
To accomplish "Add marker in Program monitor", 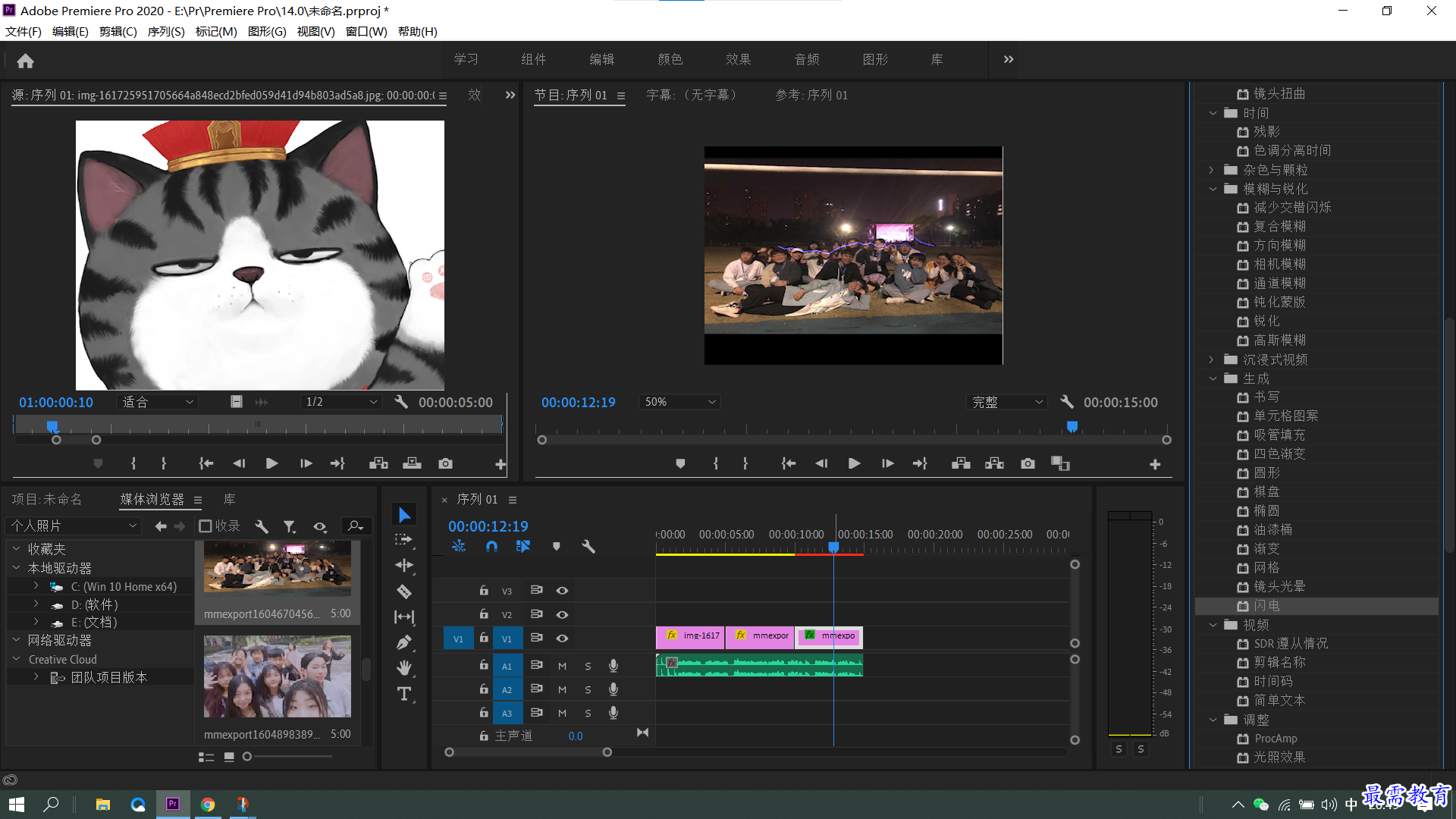I will pyautogui.click(x=680, y=463).
